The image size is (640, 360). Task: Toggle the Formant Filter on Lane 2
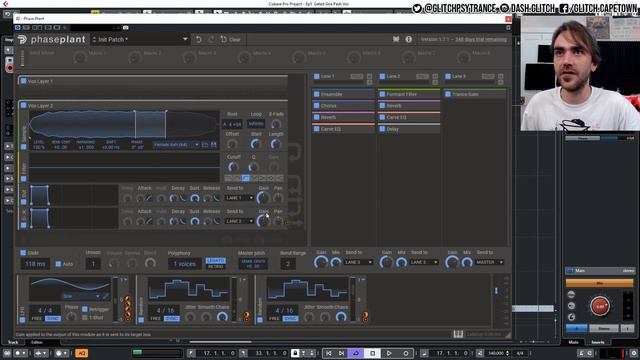382,94
